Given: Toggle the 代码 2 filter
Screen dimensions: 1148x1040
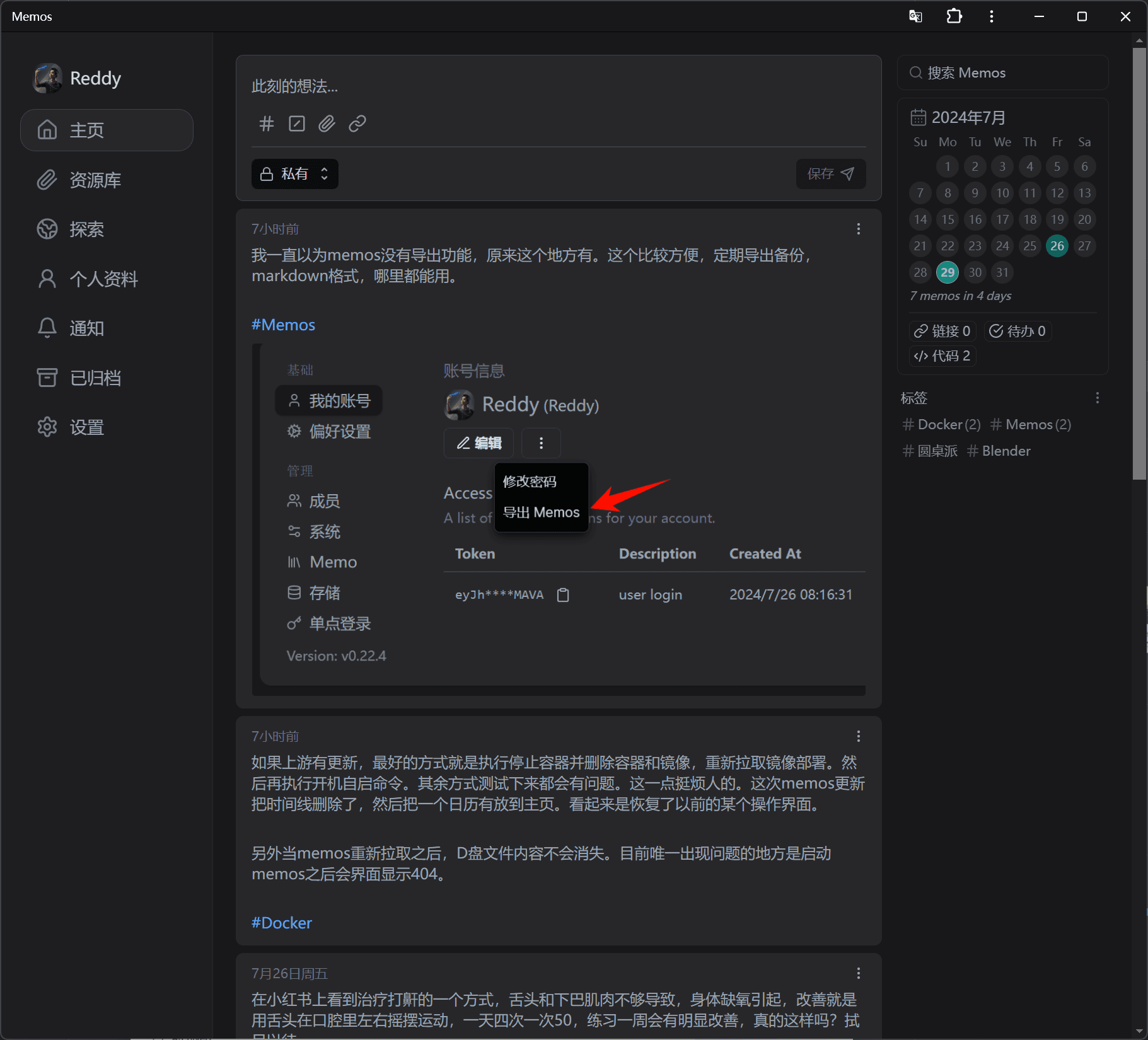Looking at the screenshot, I should point(942,356).
